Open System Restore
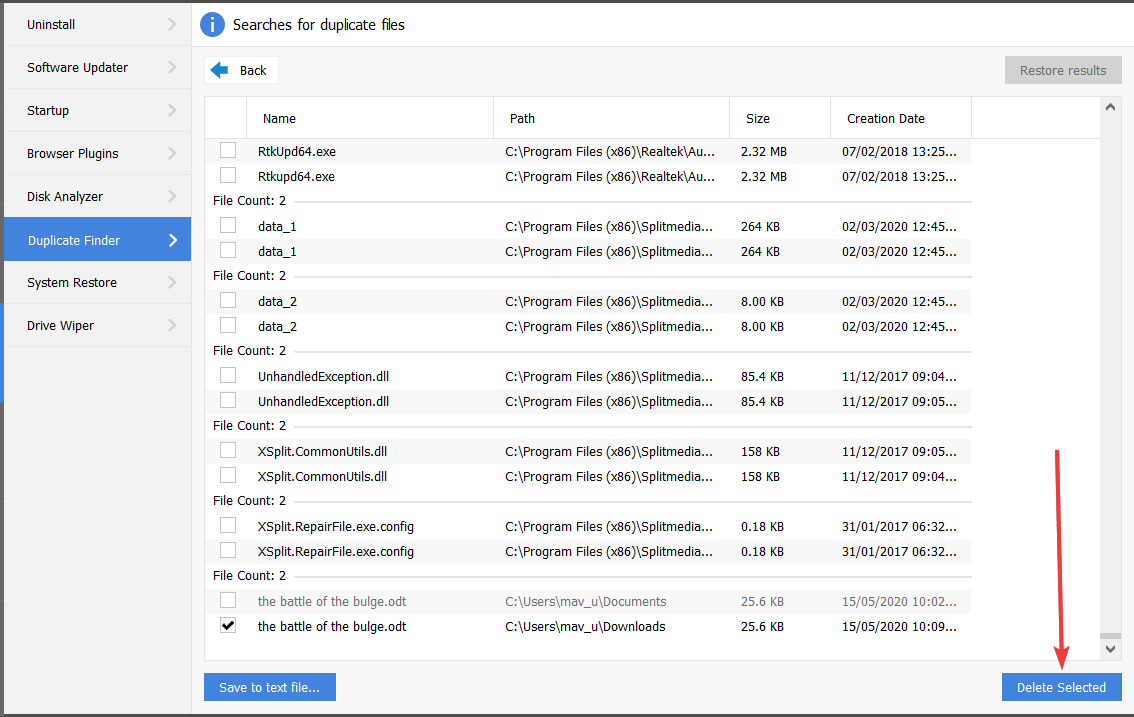Image resolution: width=1134 pixels, height=717 pixels. tap(98, 282)
